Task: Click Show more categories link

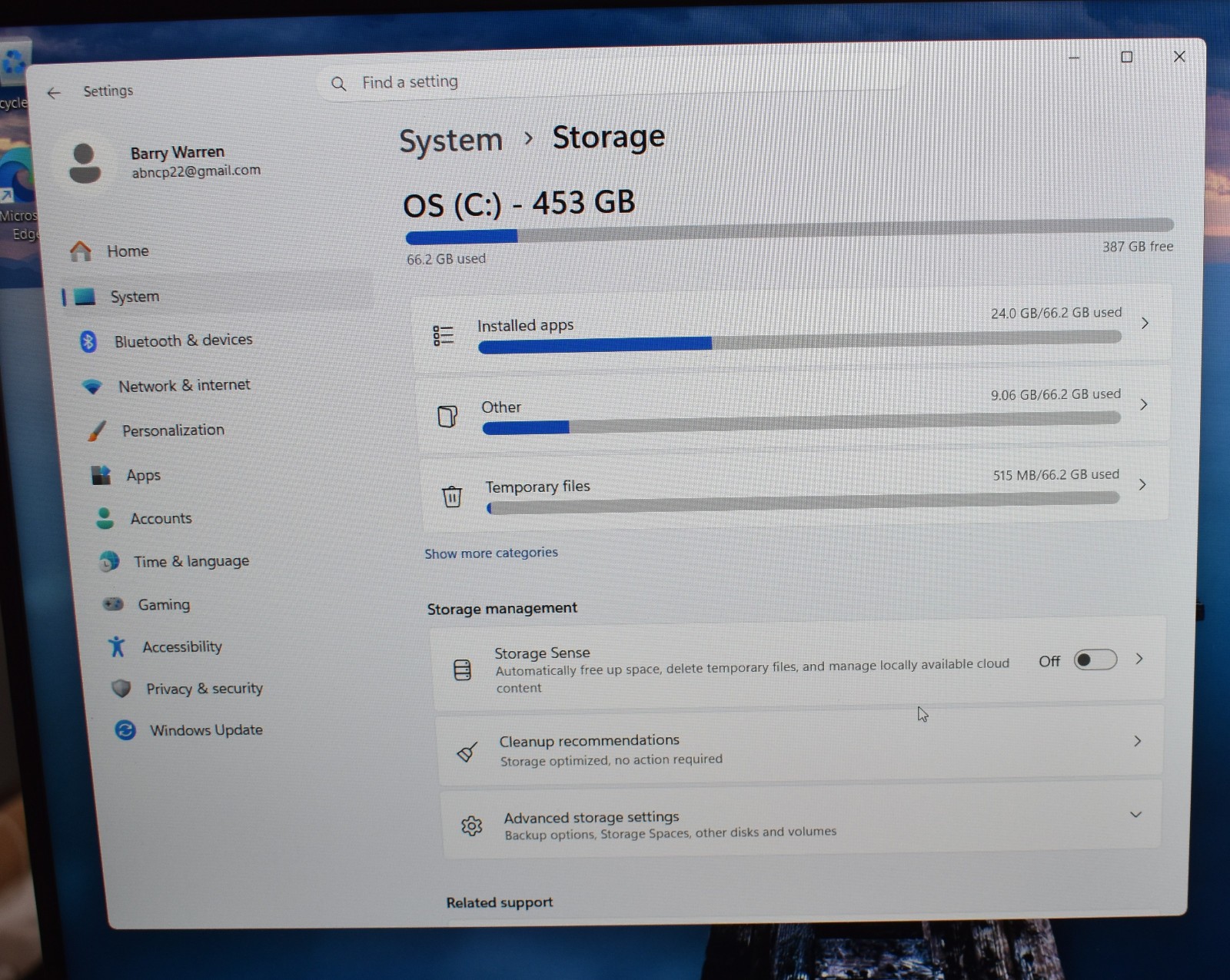Action: tap(491, 553)
